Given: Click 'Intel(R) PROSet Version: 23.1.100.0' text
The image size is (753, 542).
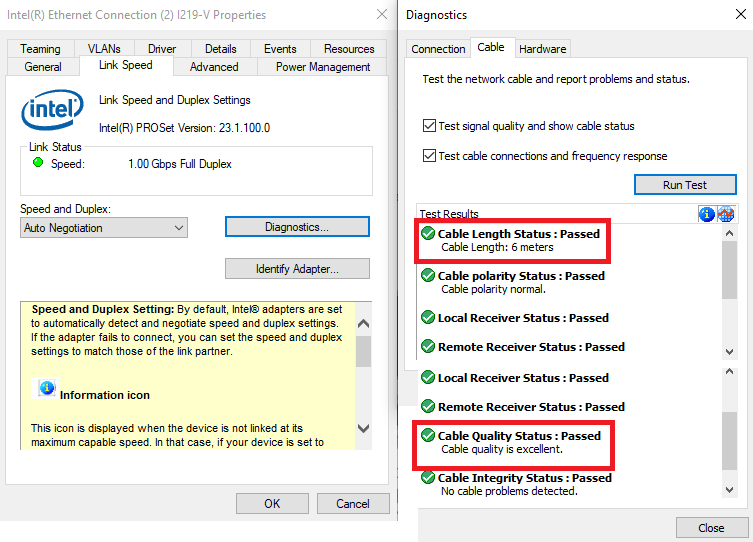Looking at the screenshot, I should click(x=184, y=128).
